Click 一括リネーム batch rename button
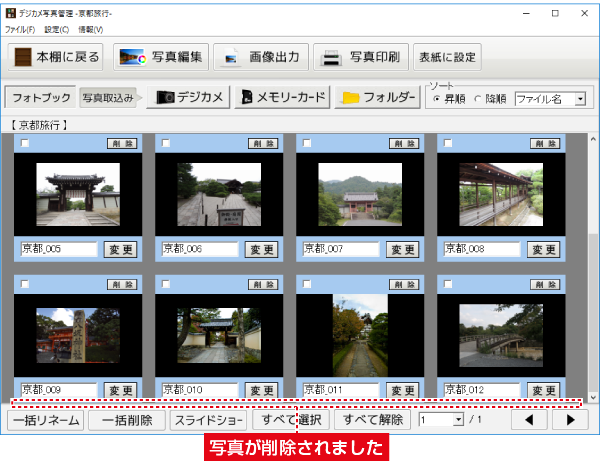Image resolution: width=600 pixels, height=462 pixels. coord(45,420)
